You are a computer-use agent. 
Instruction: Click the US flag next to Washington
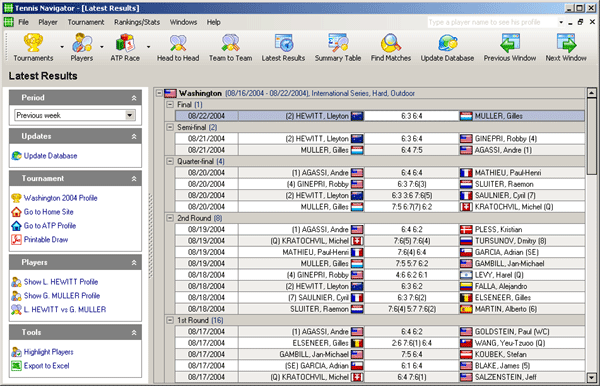coord(170,93)
